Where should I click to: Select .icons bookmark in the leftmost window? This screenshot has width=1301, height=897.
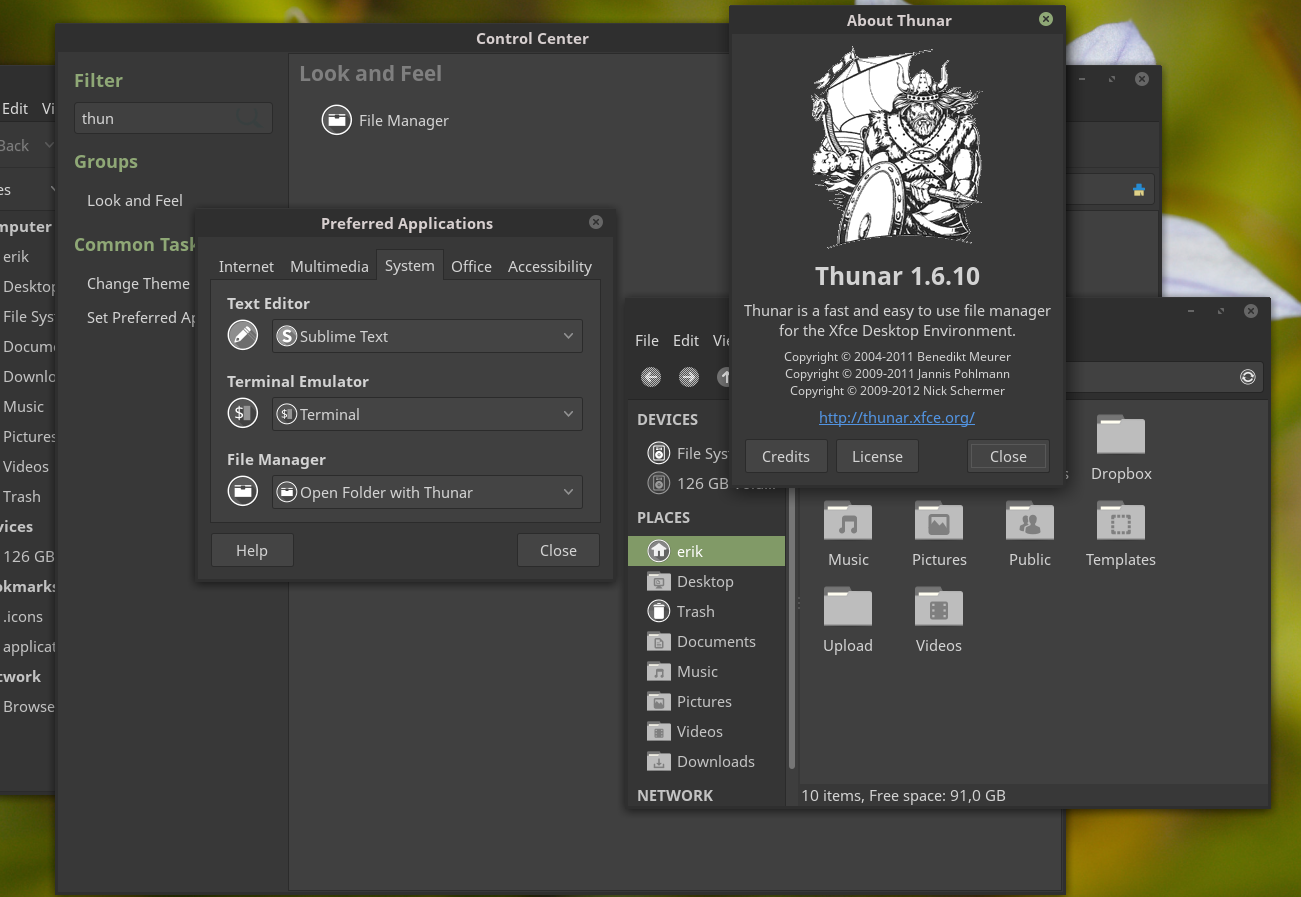pyautogui.click(x=22, y=616)
